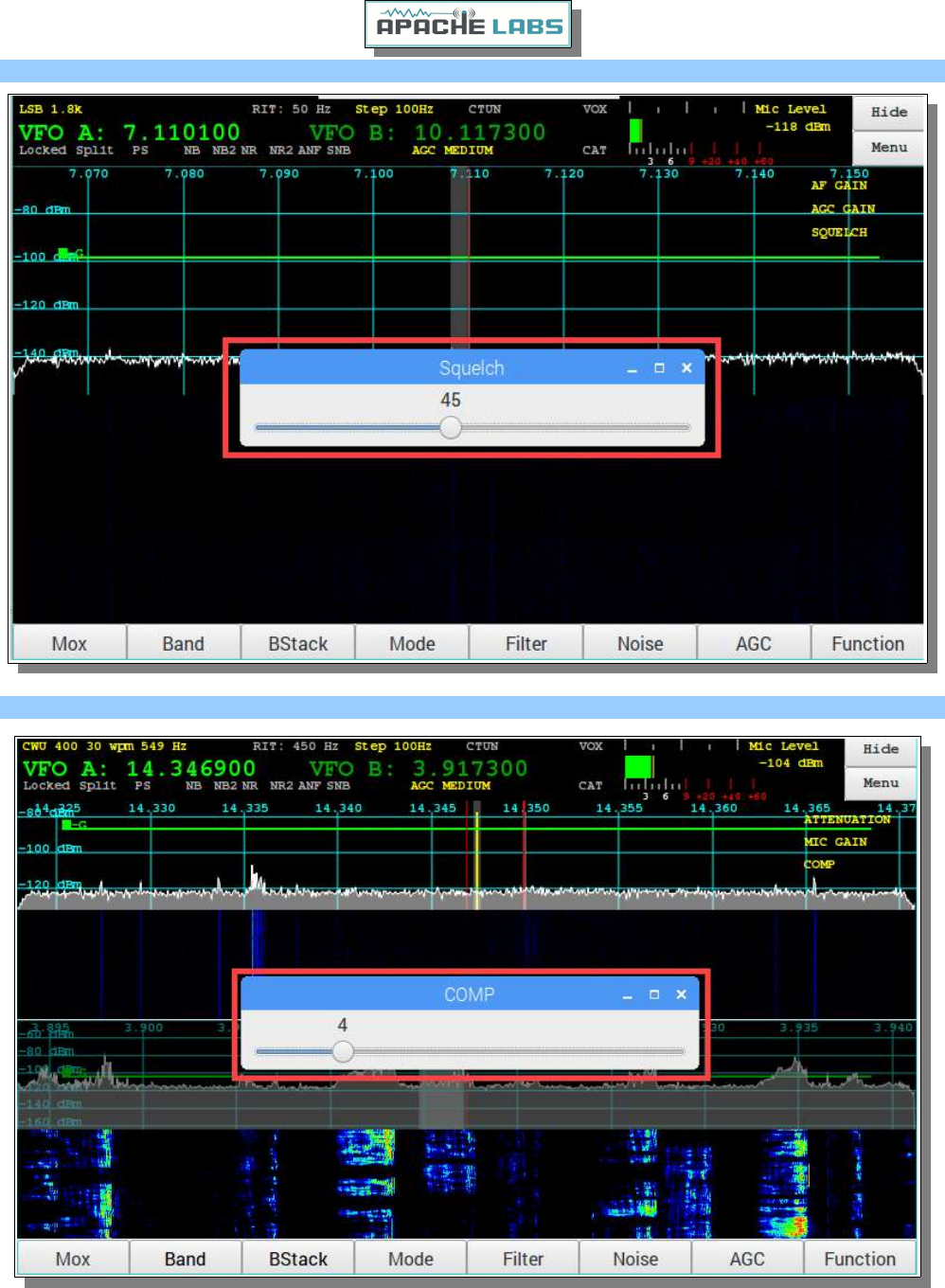Close the Squelch dialog
The width and height of the screenshot is (945, 1288).
point(686,367)
